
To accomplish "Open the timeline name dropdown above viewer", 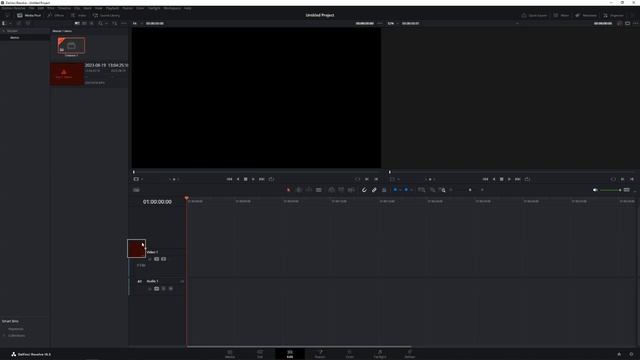I will point(518,23).
